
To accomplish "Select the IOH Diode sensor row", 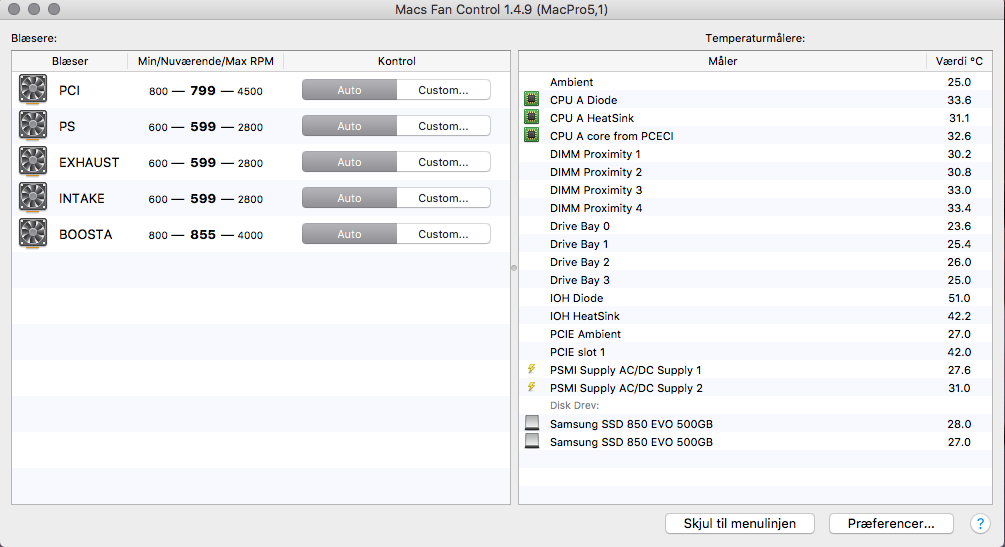I will click(755, 298).
